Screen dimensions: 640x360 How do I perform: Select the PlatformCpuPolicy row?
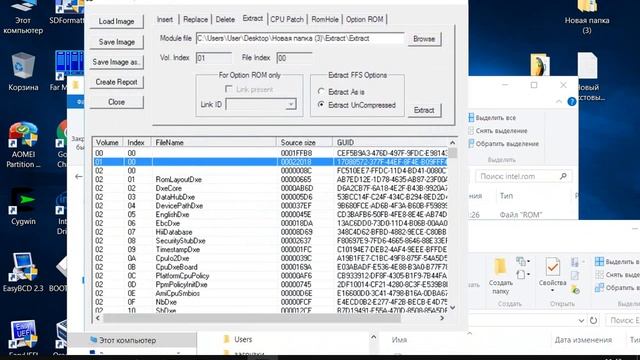pos(270,276)
